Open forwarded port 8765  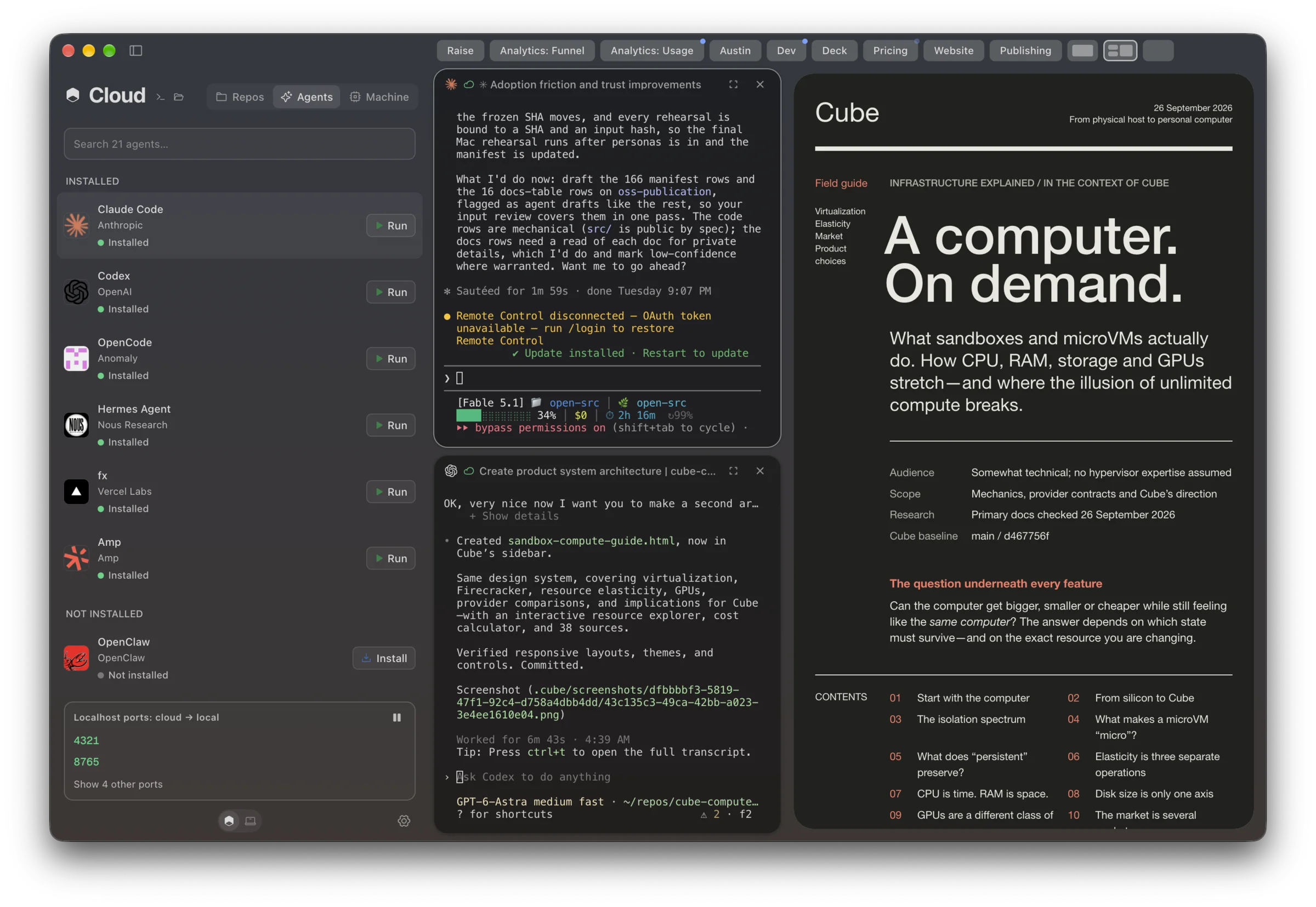tap(87, 761)
